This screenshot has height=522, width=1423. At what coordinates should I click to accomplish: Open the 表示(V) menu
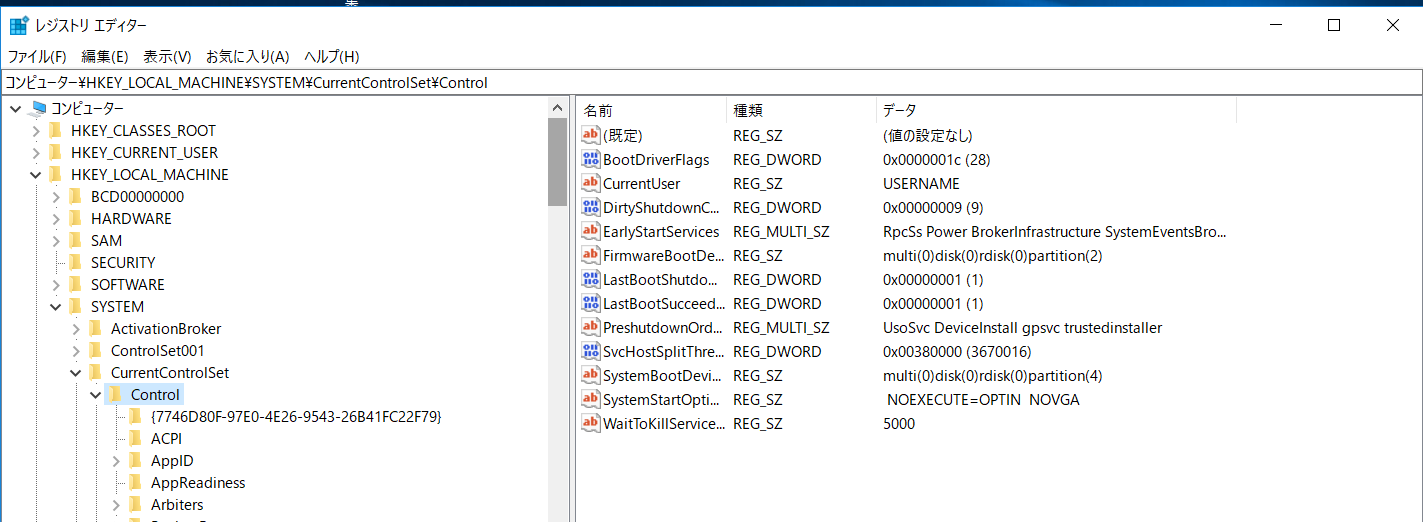168,57
